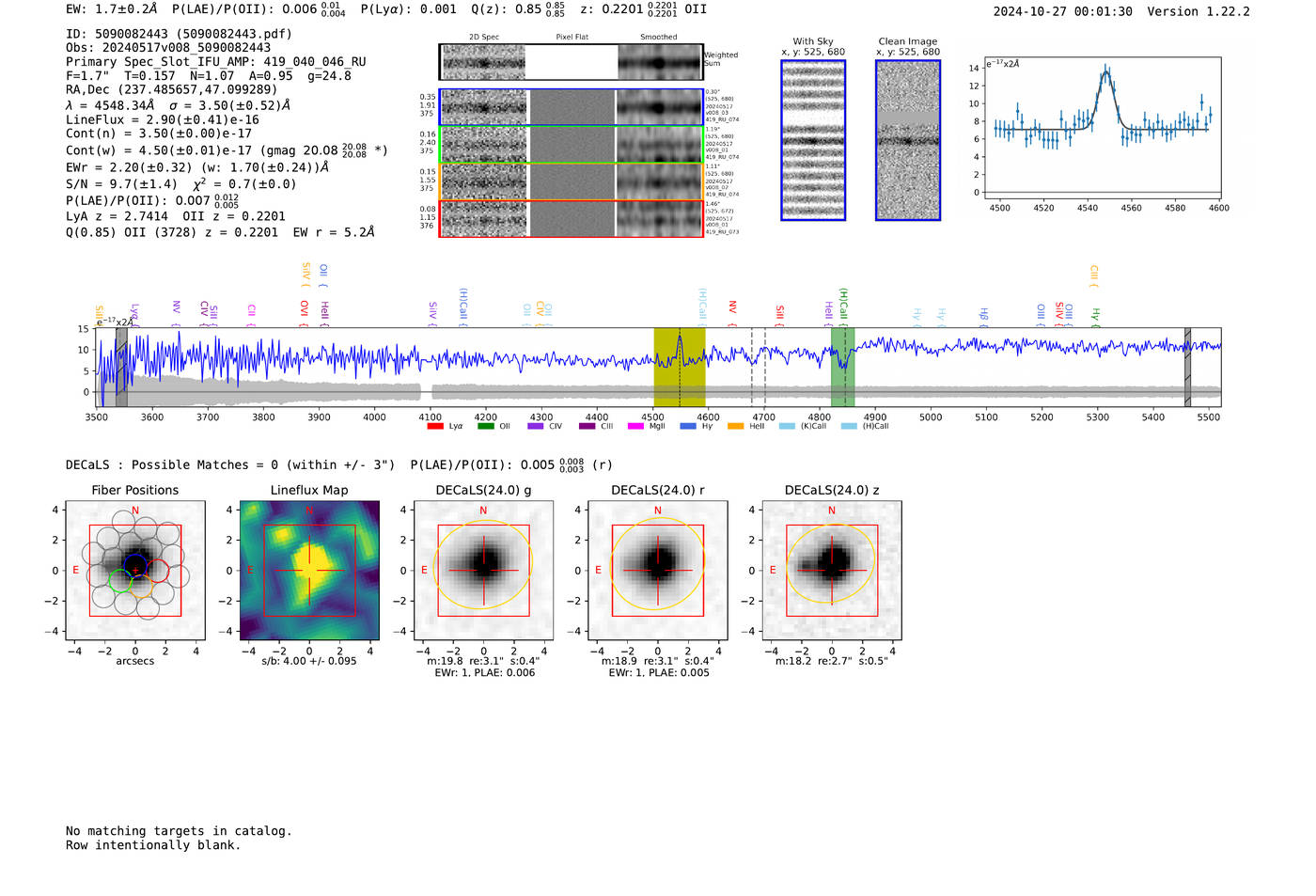Open the blue-bordered fiber 2D spectrum cutout
Screen dimensions: 1316x896
pos(483,107)
